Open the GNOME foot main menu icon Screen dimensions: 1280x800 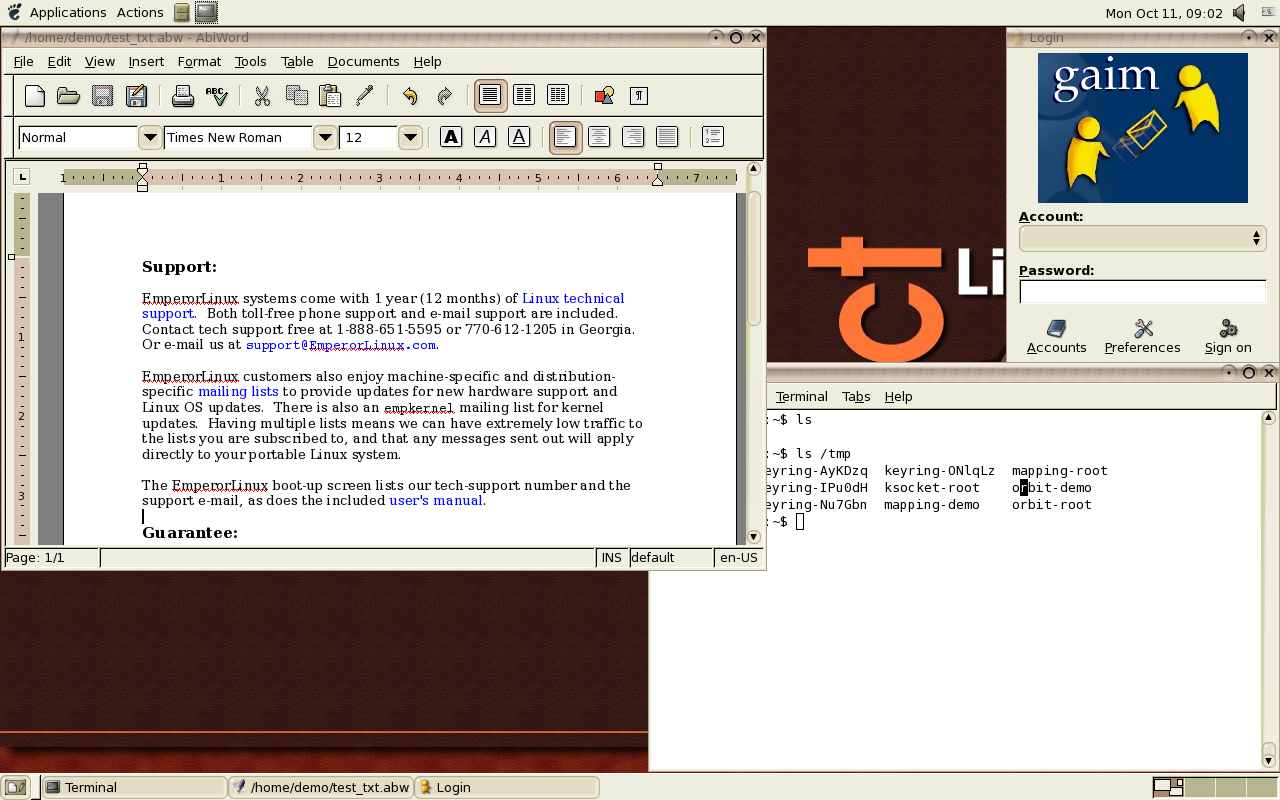(x=14, y=12)
